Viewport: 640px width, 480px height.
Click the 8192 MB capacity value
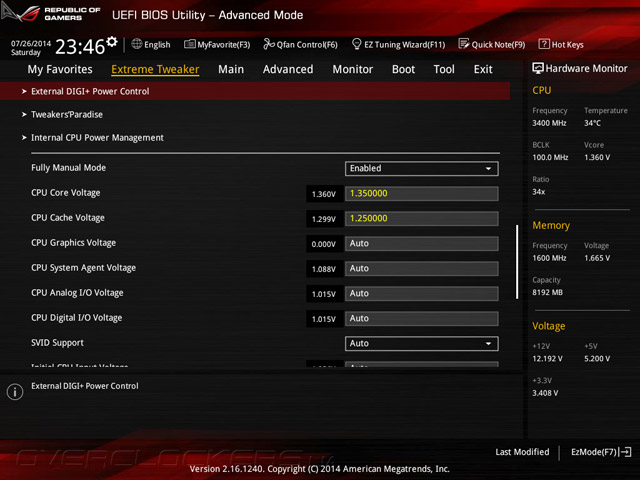click(x=548, y=292)
